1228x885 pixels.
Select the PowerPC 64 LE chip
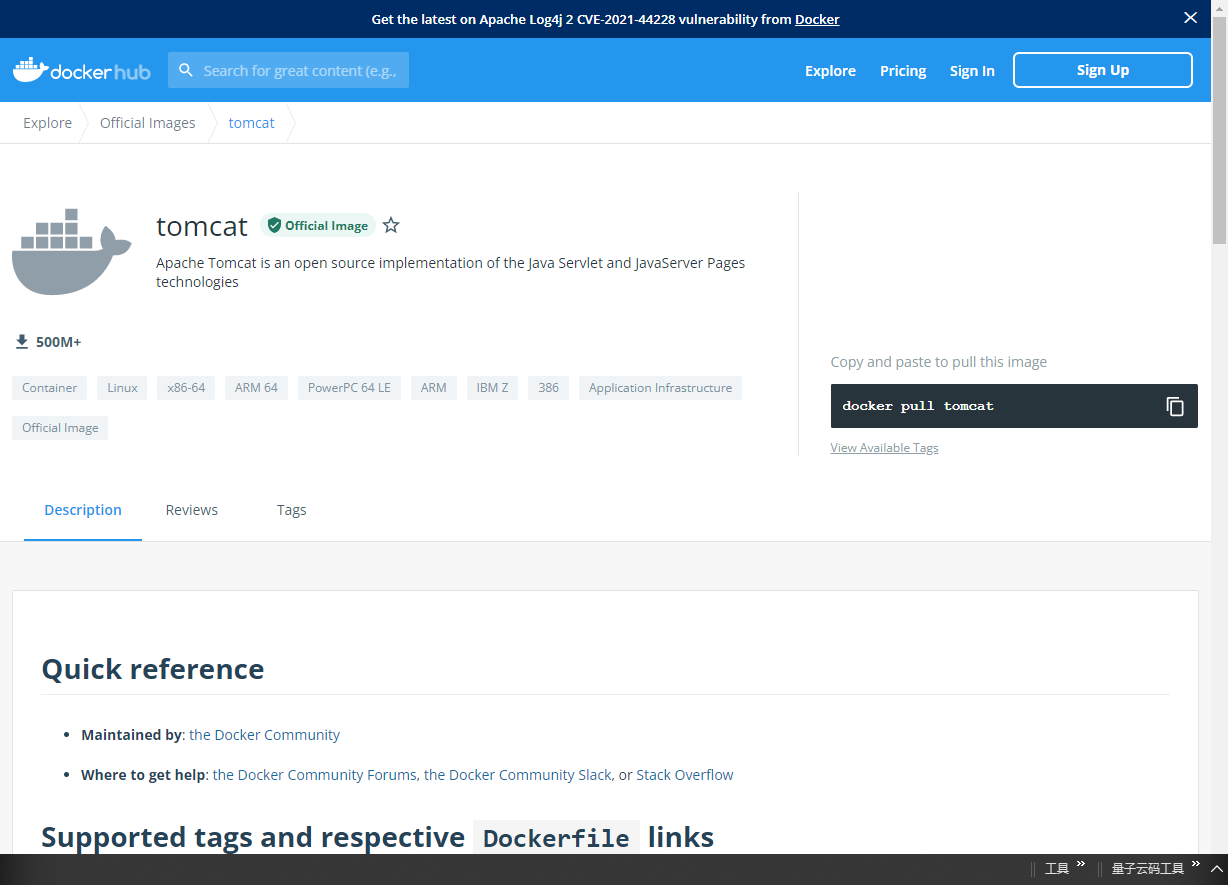click(349, 388)
